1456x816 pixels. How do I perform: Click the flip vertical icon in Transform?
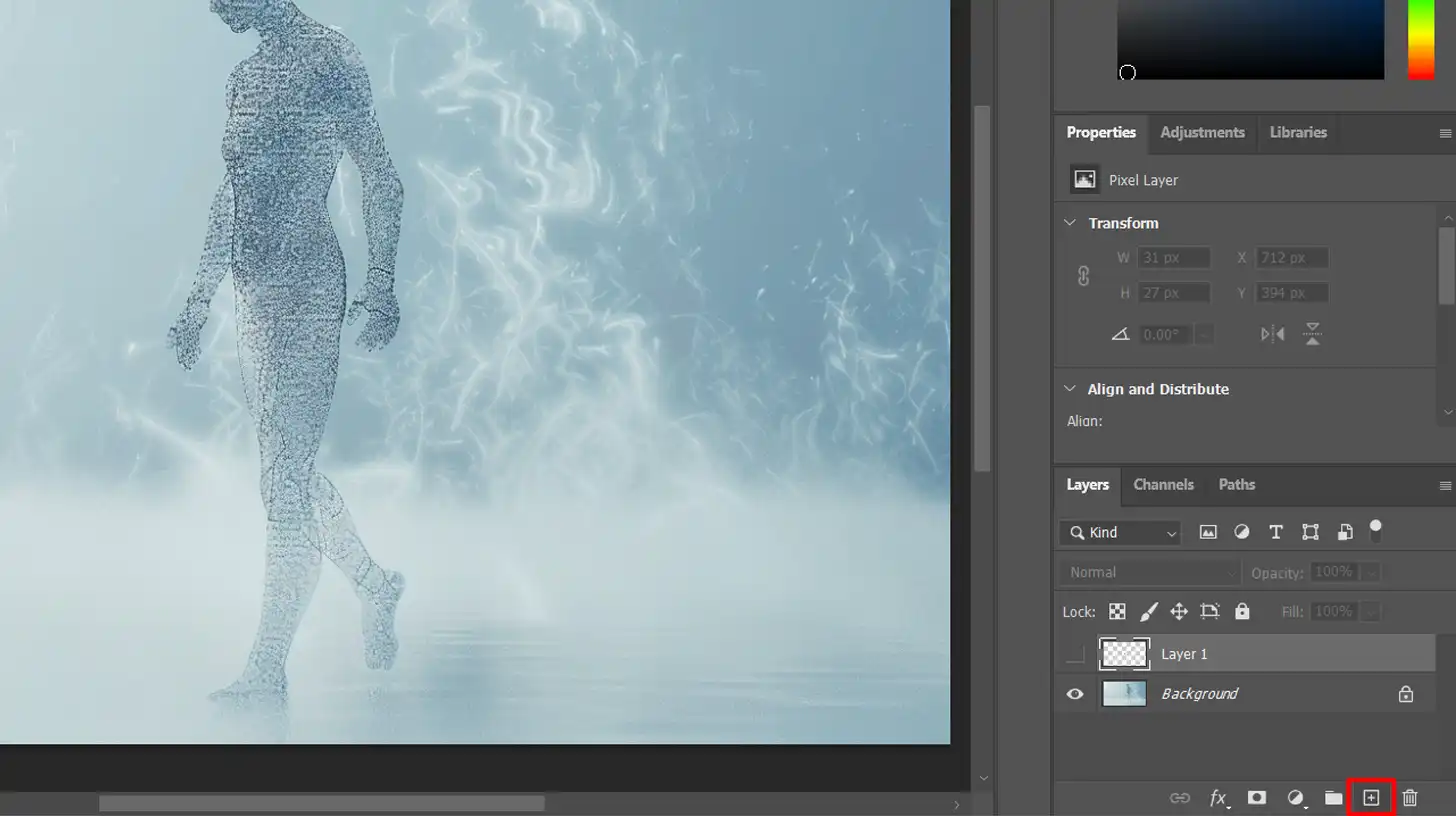[x=1313, y=334]
